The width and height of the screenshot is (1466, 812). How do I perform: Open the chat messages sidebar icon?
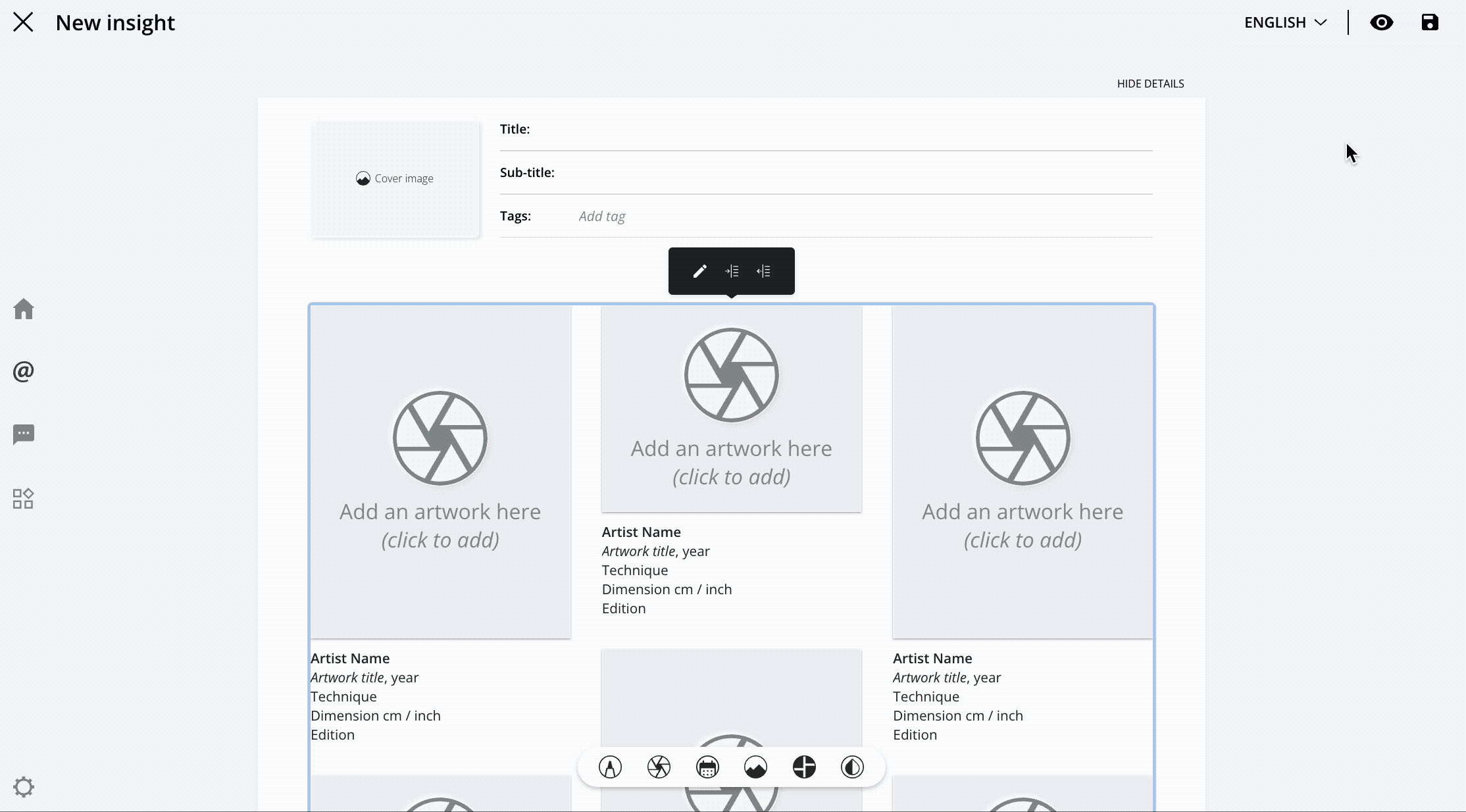24,434
